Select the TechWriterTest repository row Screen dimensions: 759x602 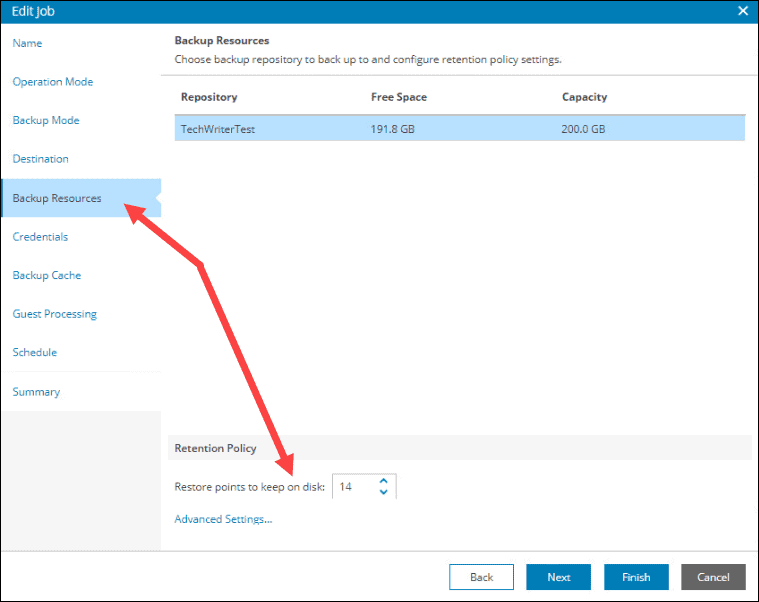pyautogui.click(x=459, y=129)
